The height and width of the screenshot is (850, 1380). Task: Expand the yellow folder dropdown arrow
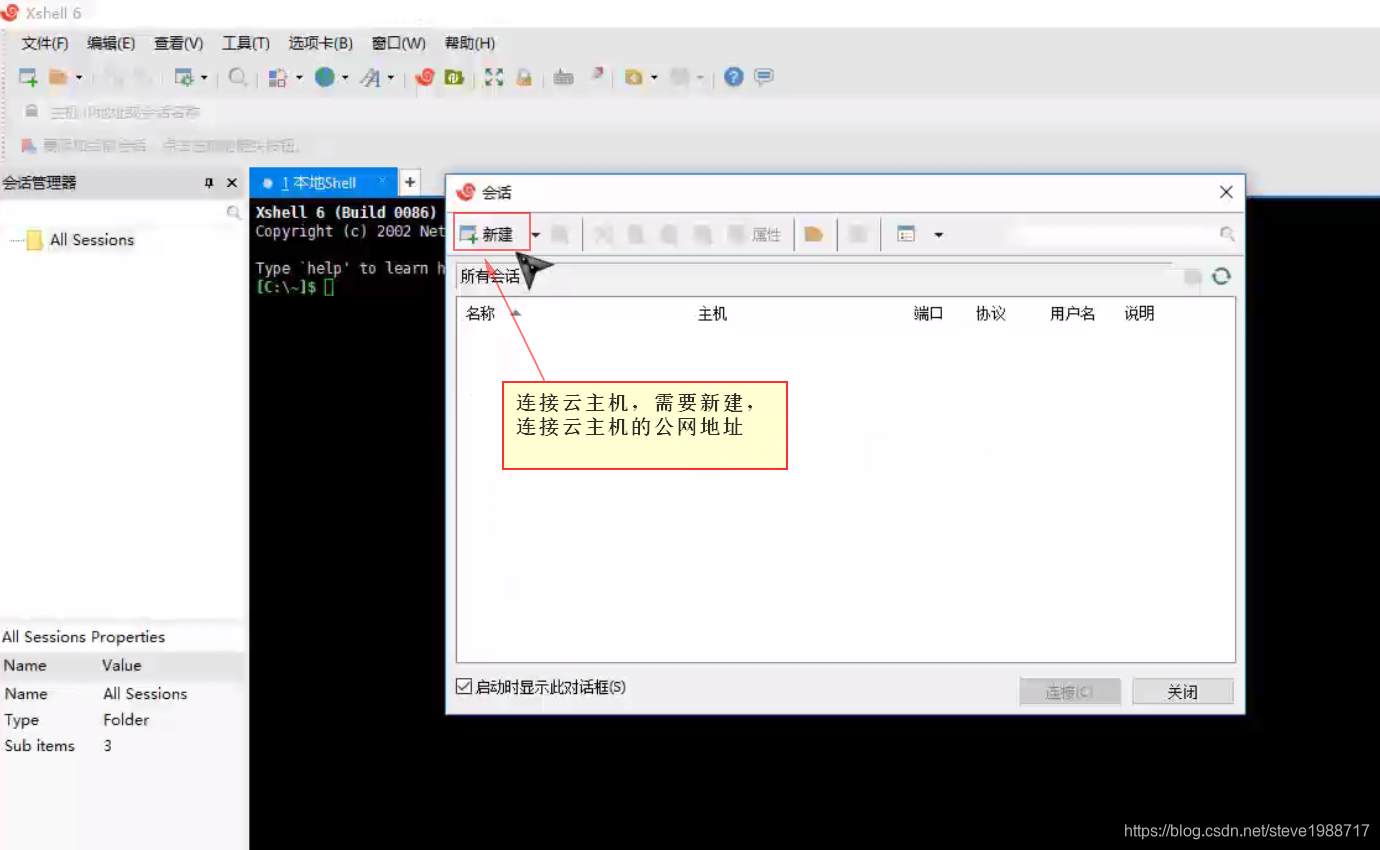point(654,78)
